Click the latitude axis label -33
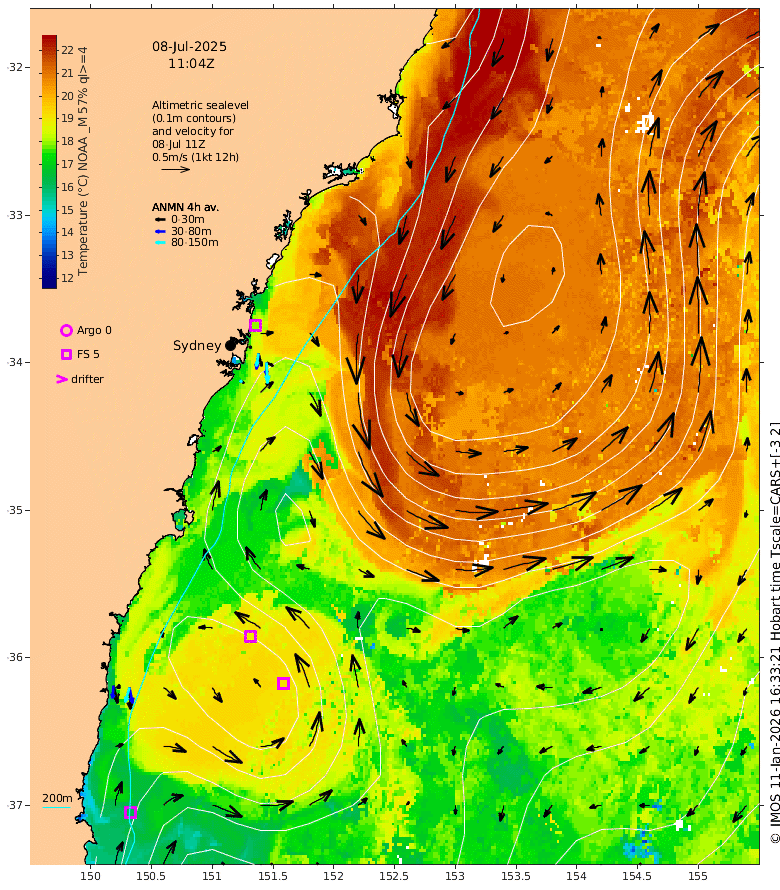 (15, 215)
